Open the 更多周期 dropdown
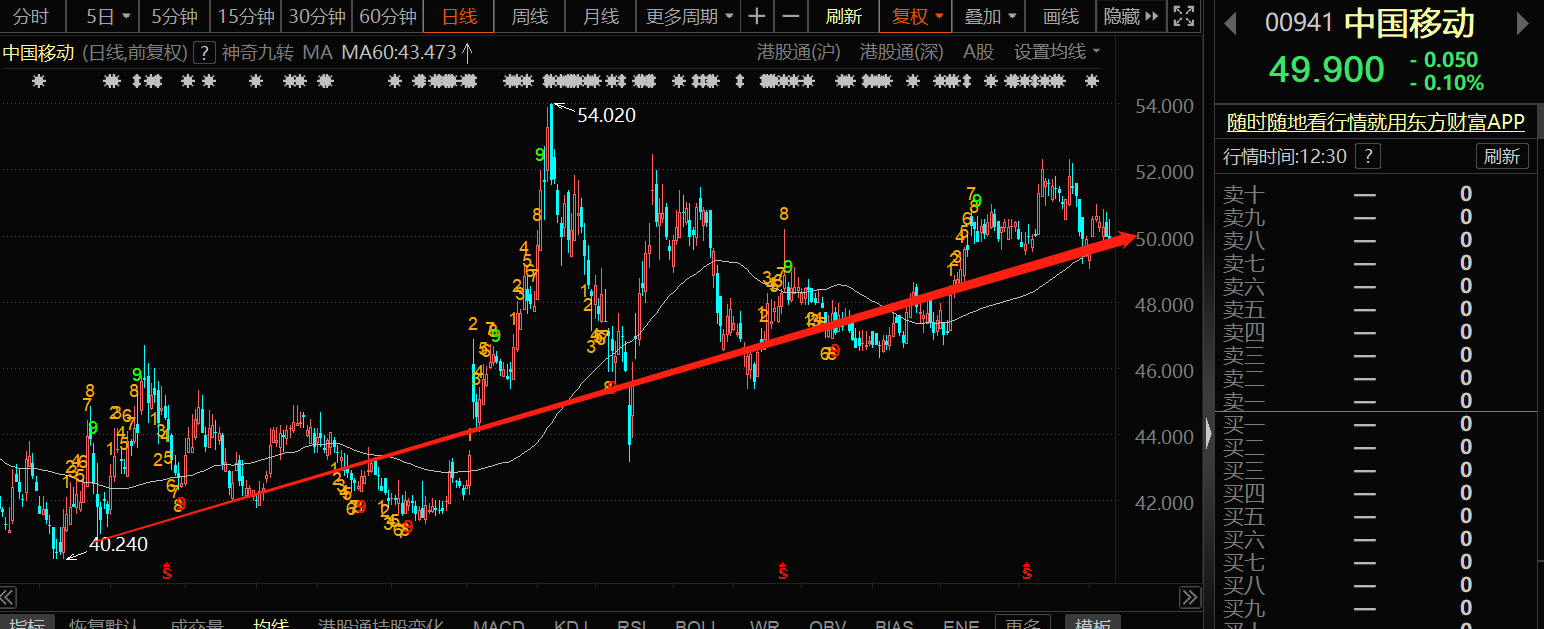The height and width of the screenshot is (629, 1544). pyautogui.click(x=689, y=17)
